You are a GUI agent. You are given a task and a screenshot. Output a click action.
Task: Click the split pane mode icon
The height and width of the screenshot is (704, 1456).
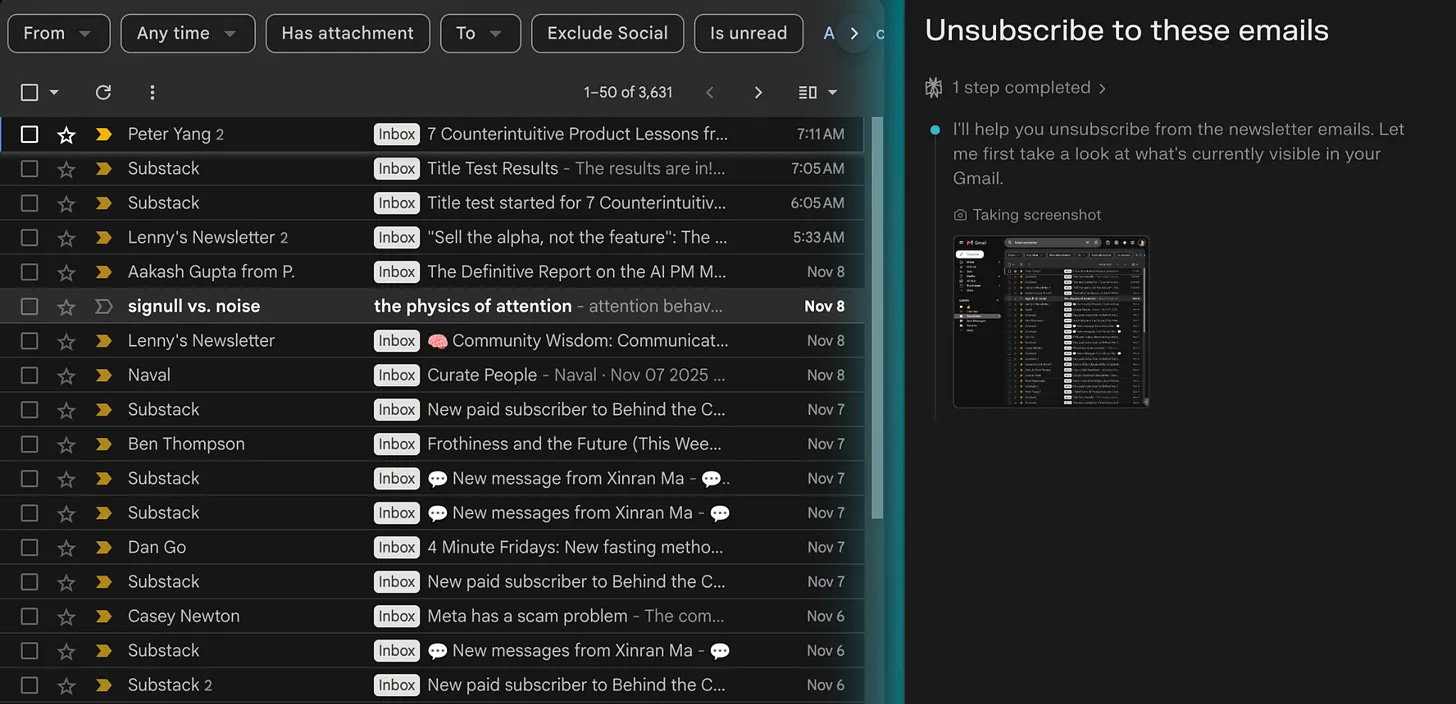808,92
